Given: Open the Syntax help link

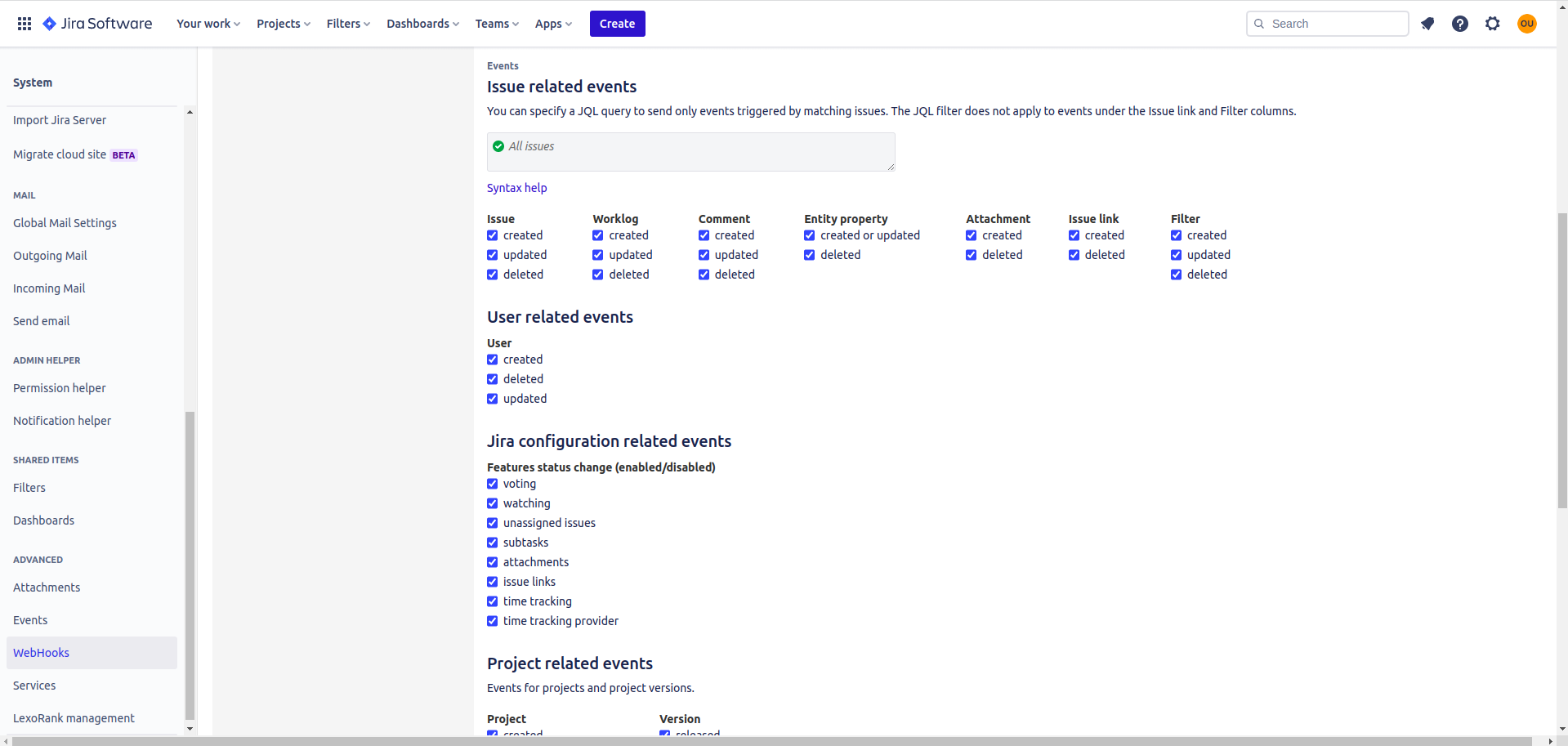Looking at the screenshot, I should click(x=516, y=188).
